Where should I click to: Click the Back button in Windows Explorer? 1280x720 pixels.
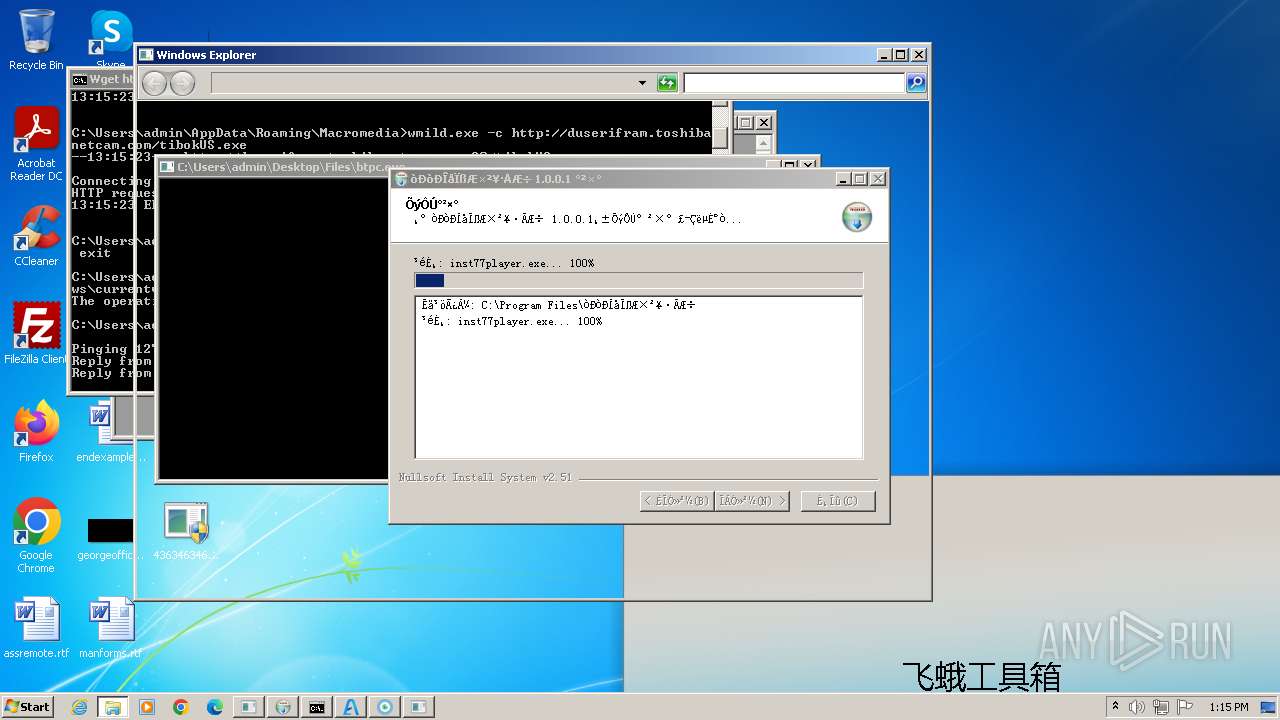coord(154,83)
